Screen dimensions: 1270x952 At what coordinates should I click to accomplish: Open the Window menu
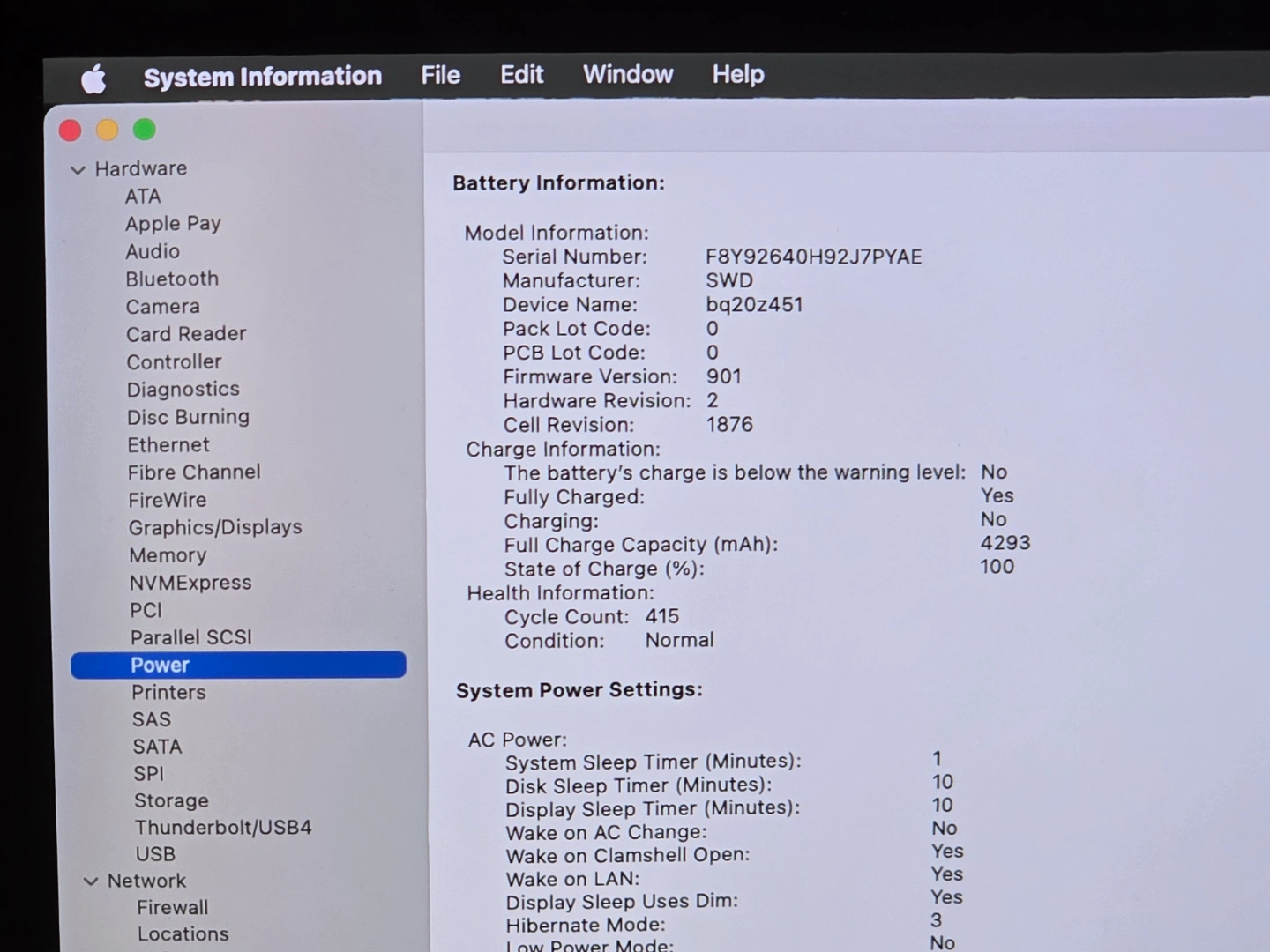[x=628, y=74]
